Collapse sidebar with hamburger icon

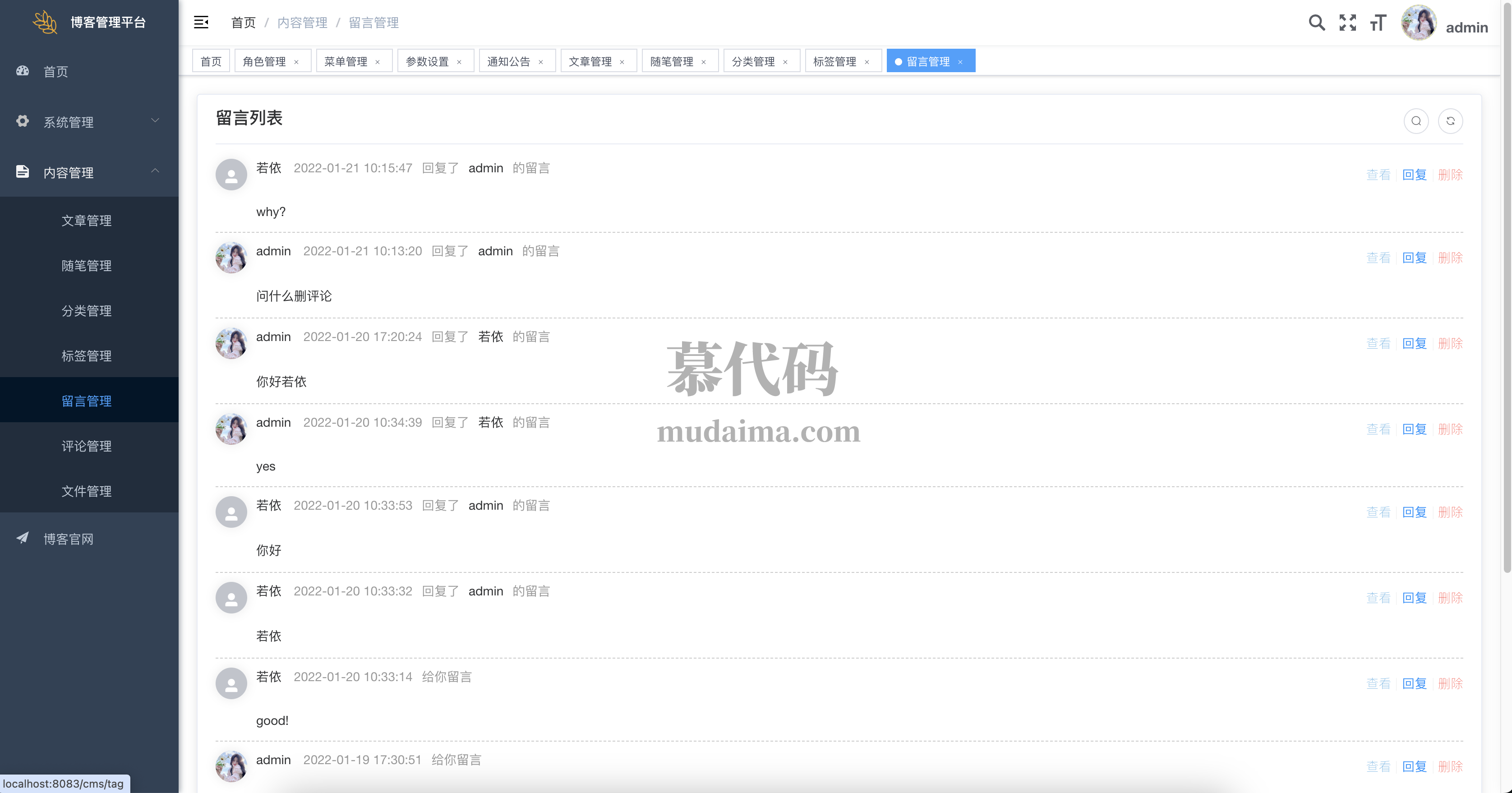(x=201, y=23)
